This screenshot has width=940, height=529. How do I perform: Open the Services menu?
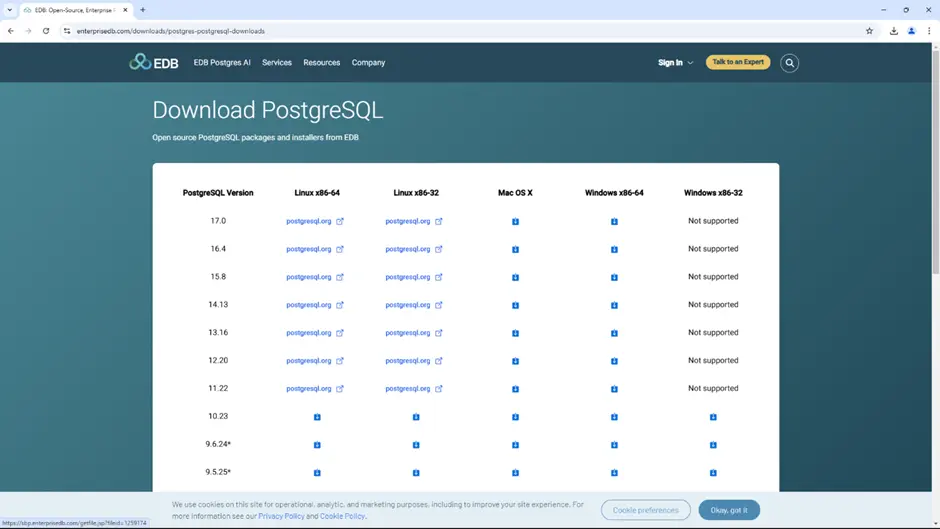(276, 62)
